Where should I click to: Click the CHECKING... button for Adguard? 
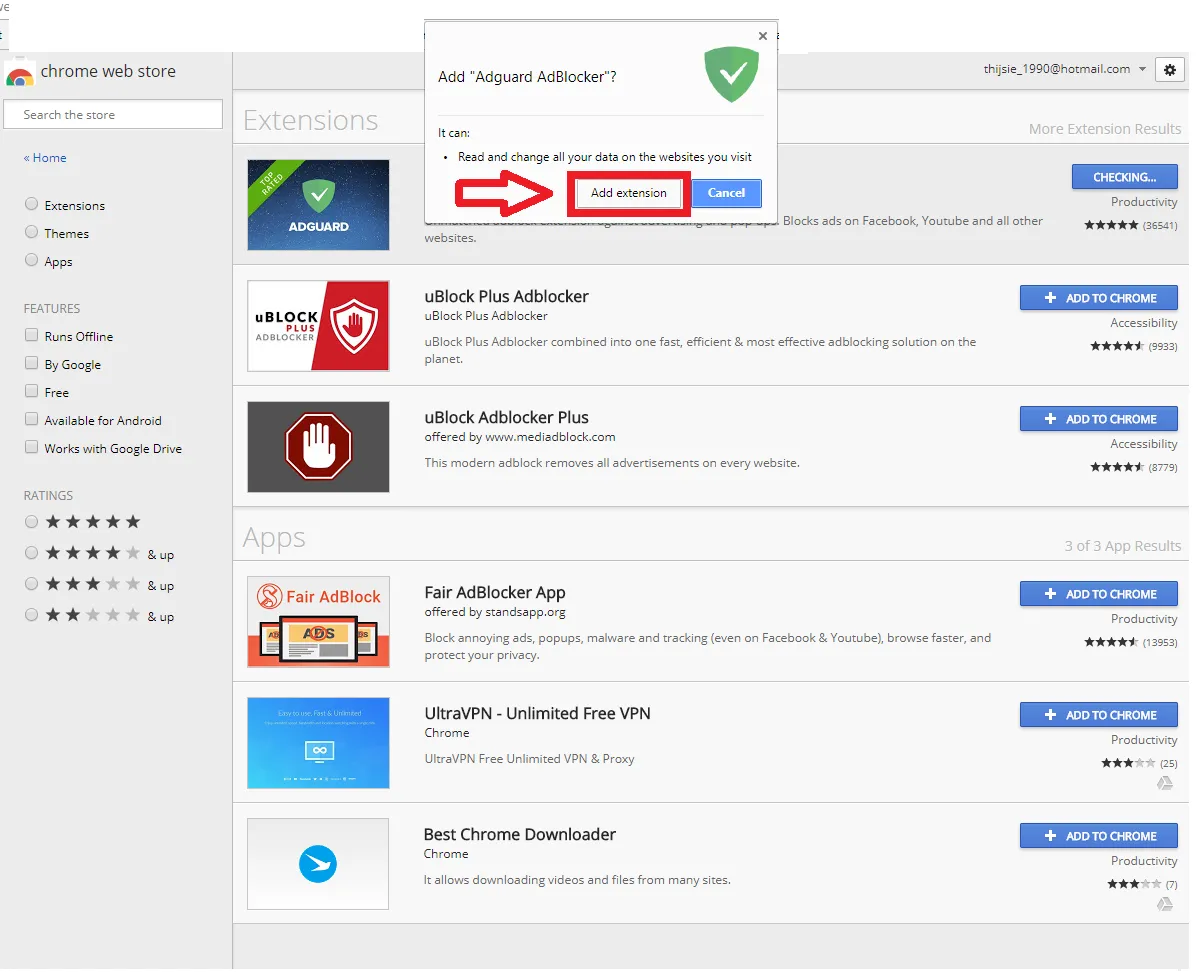pos(1124,177)
